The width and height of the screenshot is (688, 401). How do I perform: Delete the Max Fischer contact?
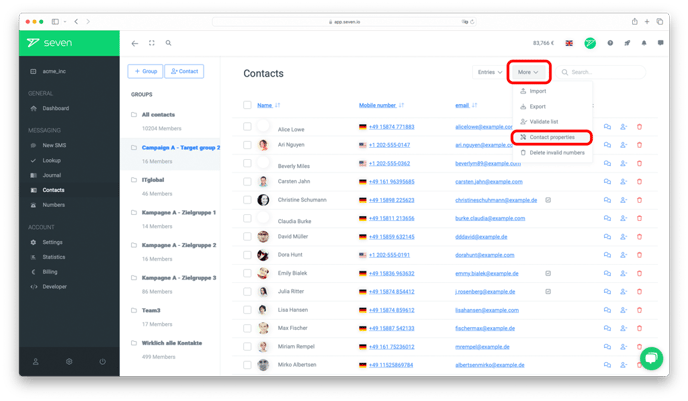[x=639, y=328]
